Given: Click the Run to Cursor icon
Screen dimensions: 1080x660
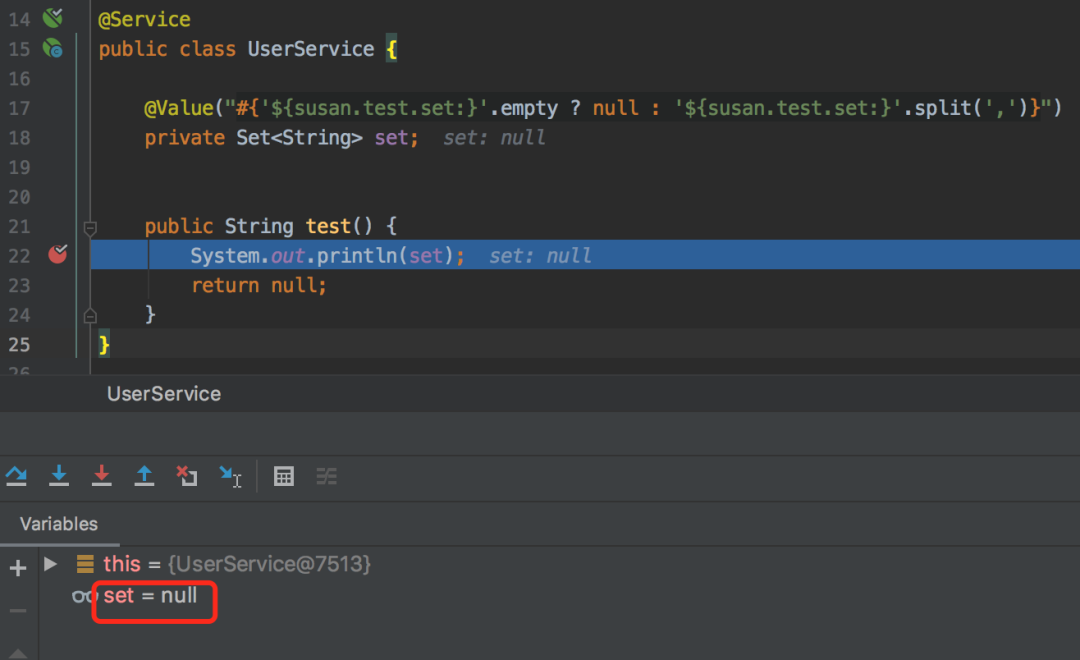Looking at the screenshot, I should tap(230, 476).
